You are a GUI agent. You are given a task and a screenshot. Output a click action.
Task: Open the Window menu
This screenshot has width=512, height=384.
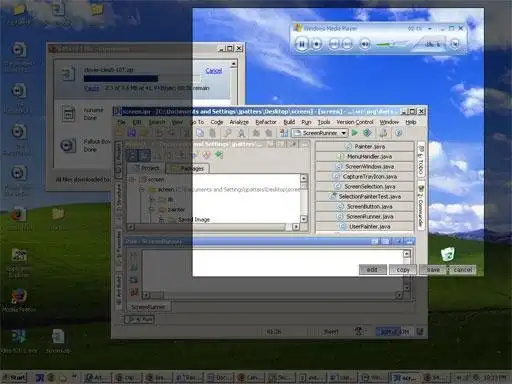point(389,122)
